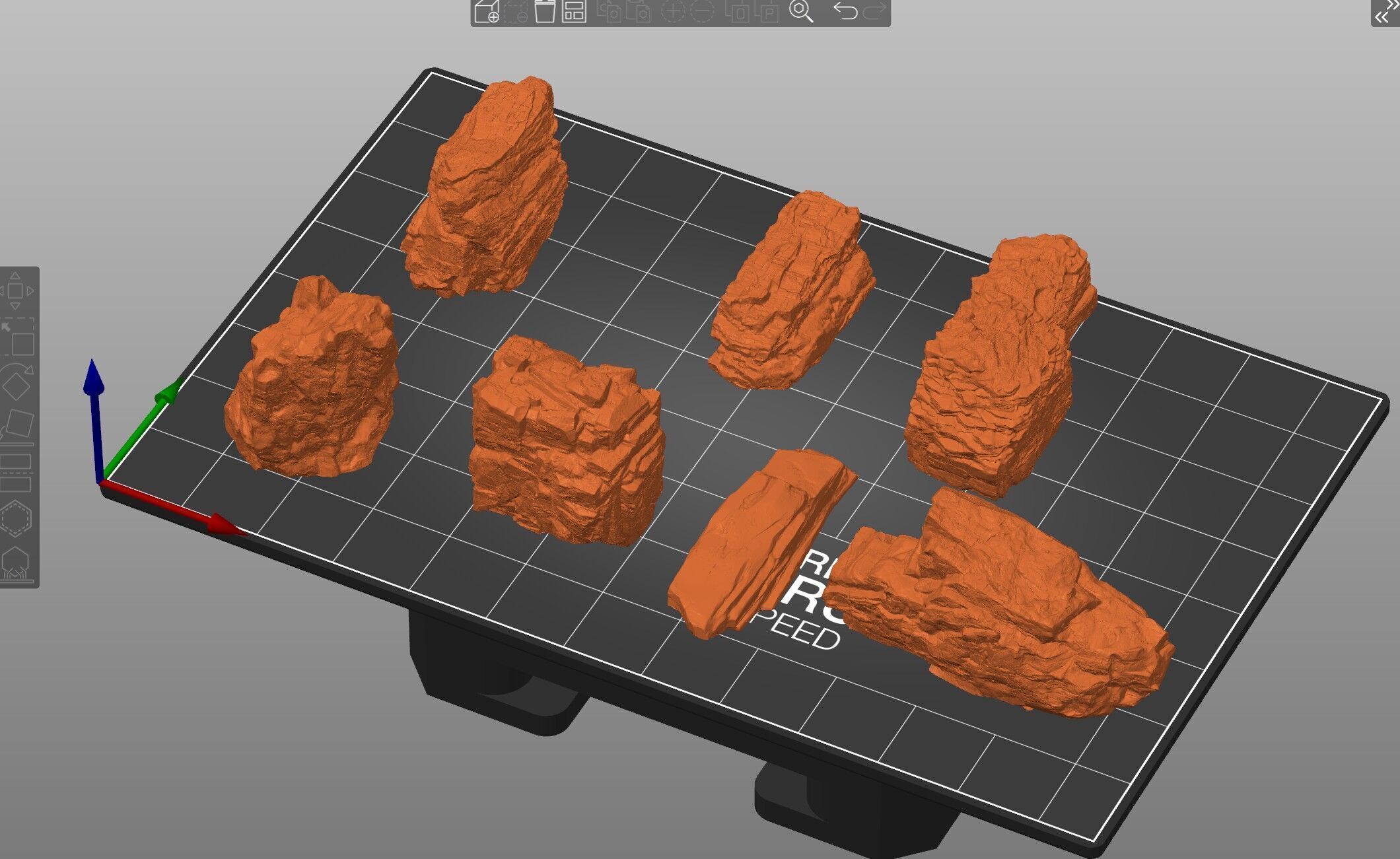Select the Move gizmo tool
This screenshot has height=859, width=1400.
16,291
